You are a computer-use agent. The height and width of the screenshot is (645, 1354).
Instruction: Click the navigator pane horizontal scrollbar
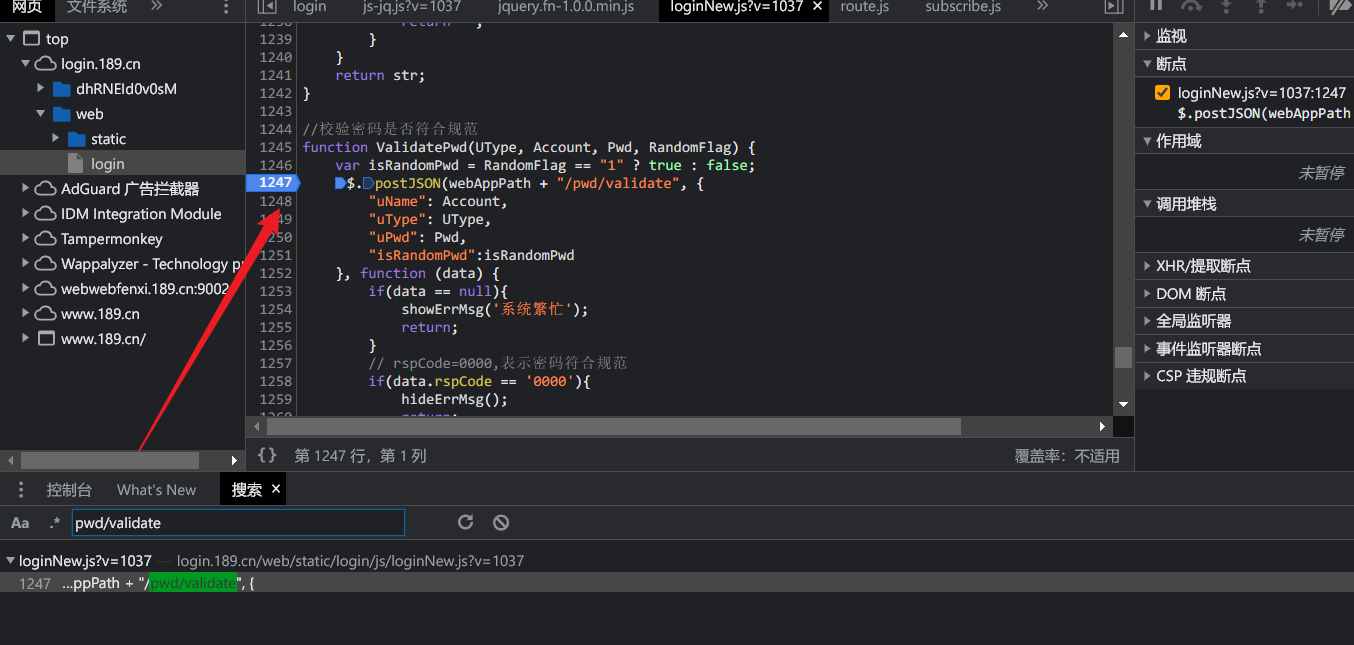[x=110, y=460]
